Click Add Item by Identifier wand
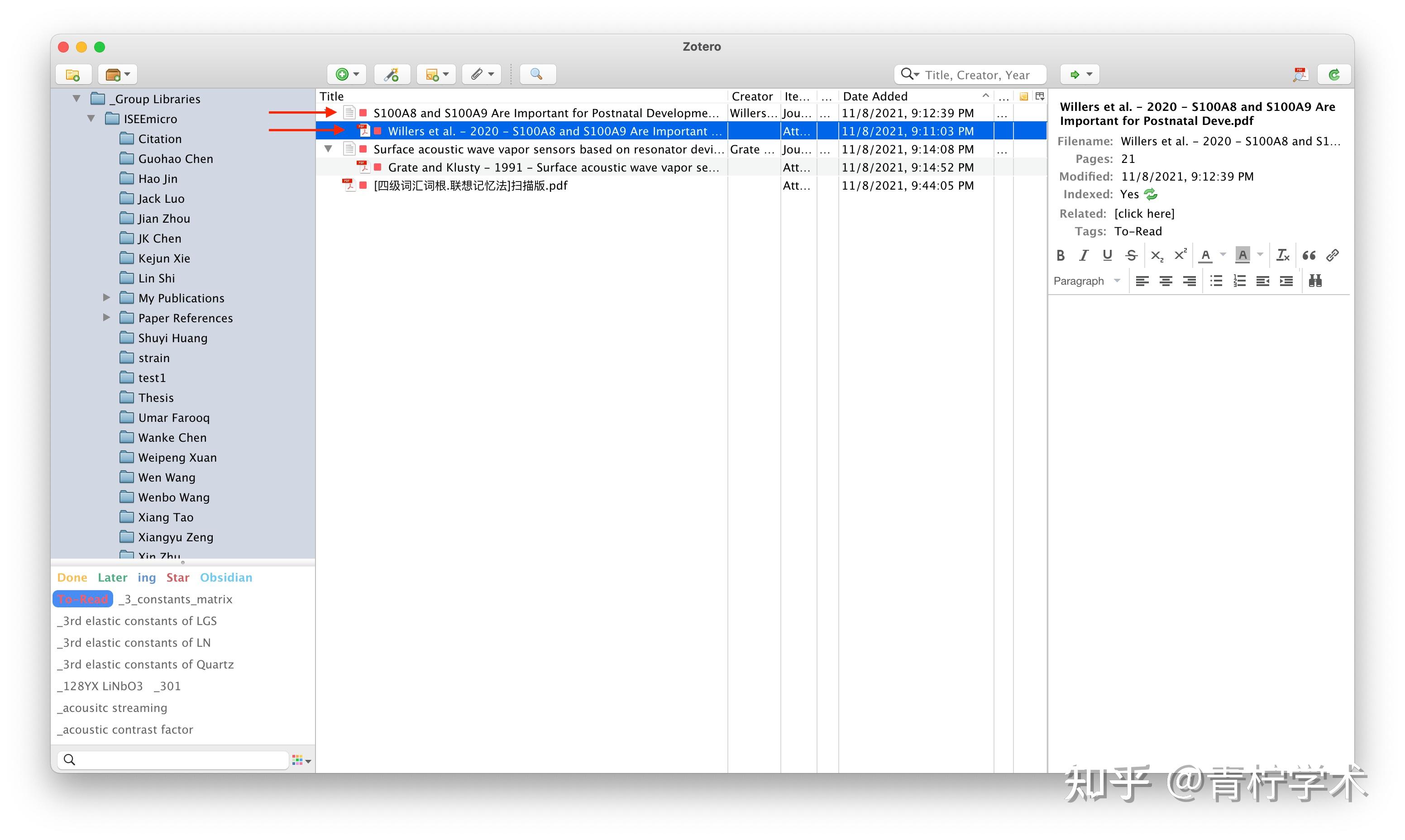The width and height of the screenshot is (1405, 840). pyautogui.click(x=392, y=75)
